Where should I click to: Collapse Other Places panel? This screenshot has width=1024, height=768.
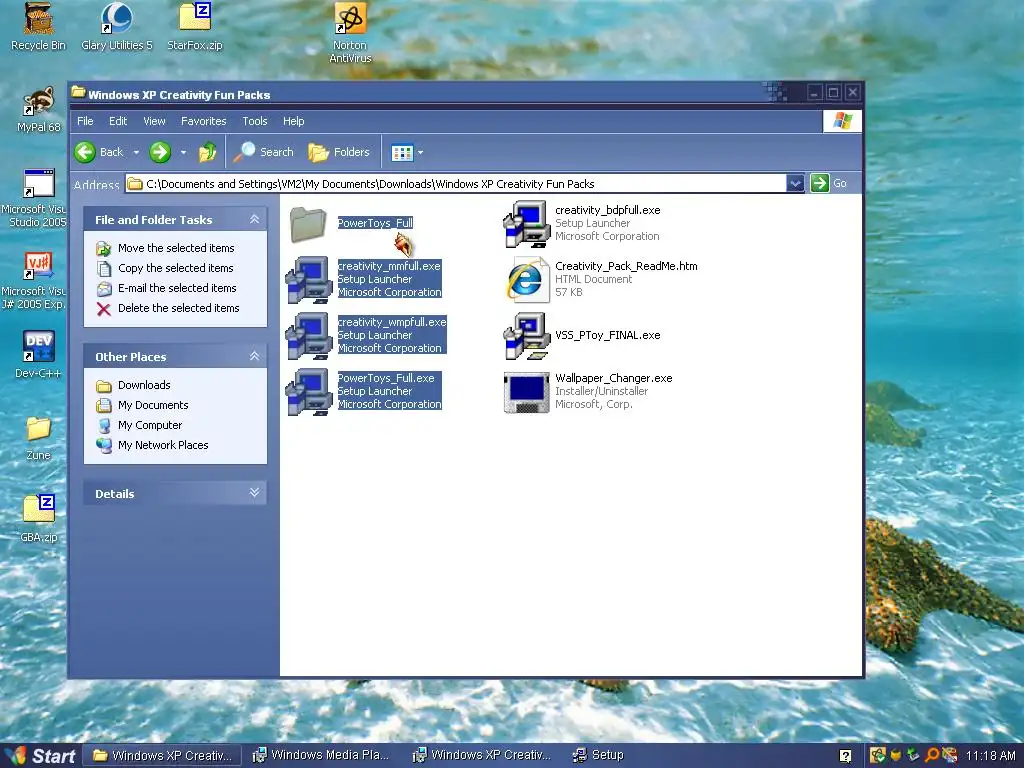click(255, 357)
